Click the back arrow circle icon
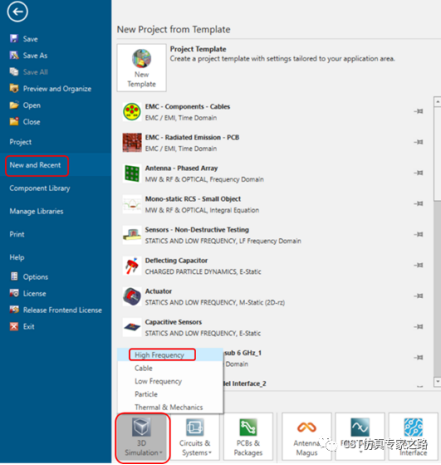The height and width of the screenshot is (465, 441). click(17, 12)
